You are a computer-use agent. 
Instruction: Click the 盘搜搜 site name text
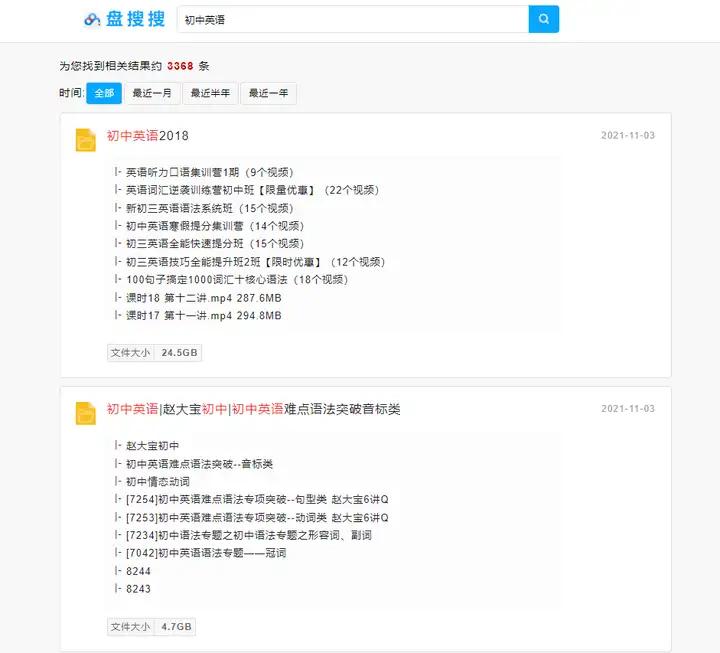click(135, 19)
